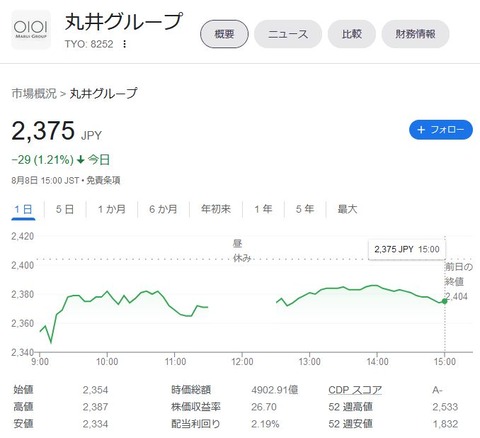Select the 5日 chart range
The width and height of the screenshot is (480, 438).
tap(65, 209)
